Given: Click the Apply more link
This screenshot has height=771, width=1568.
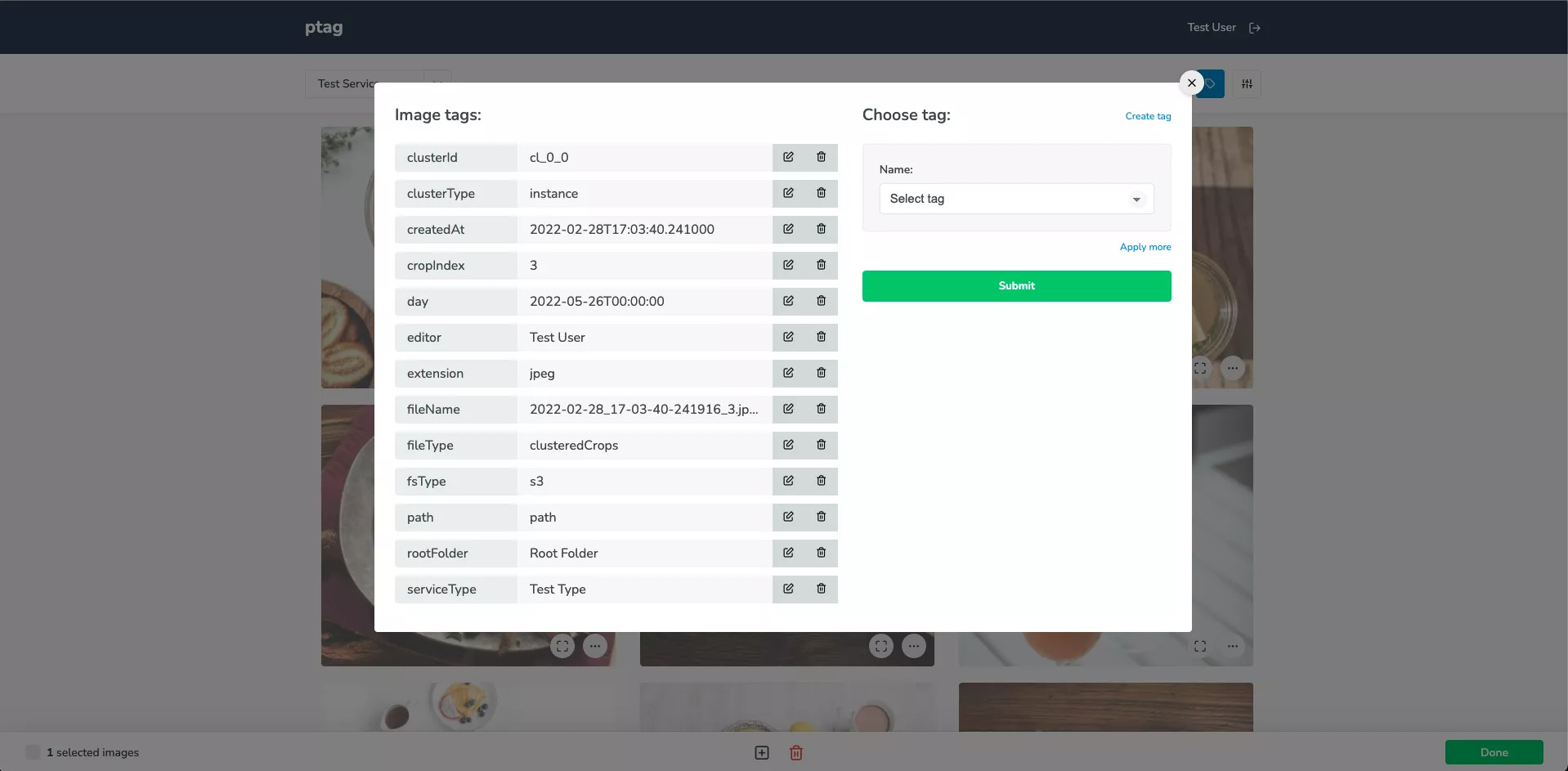Looking at the screenshot, I should 1145,247.
